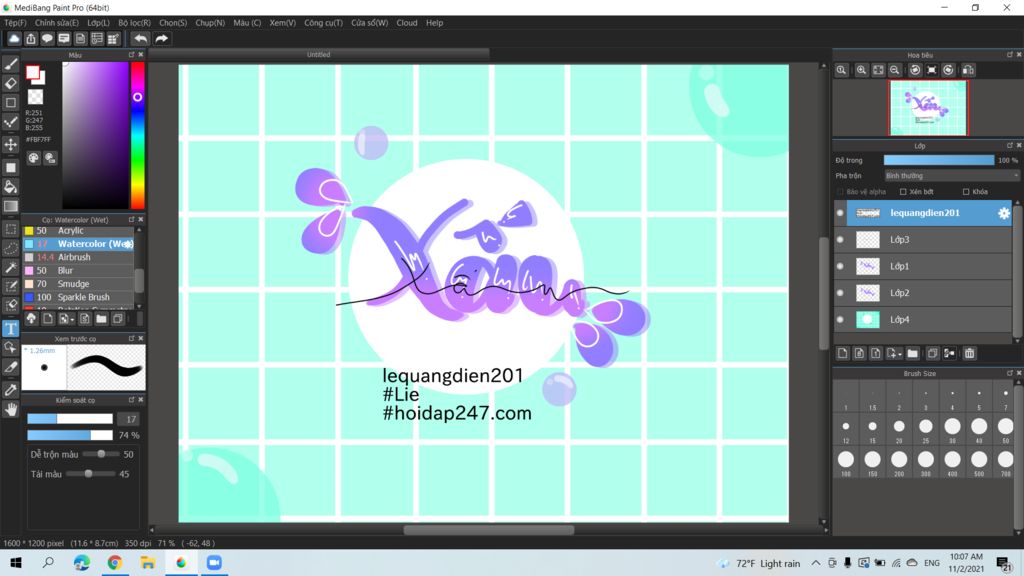Open Tệp(F) menu
Screen dimensions: 1024x576
(x=15, y=23)
